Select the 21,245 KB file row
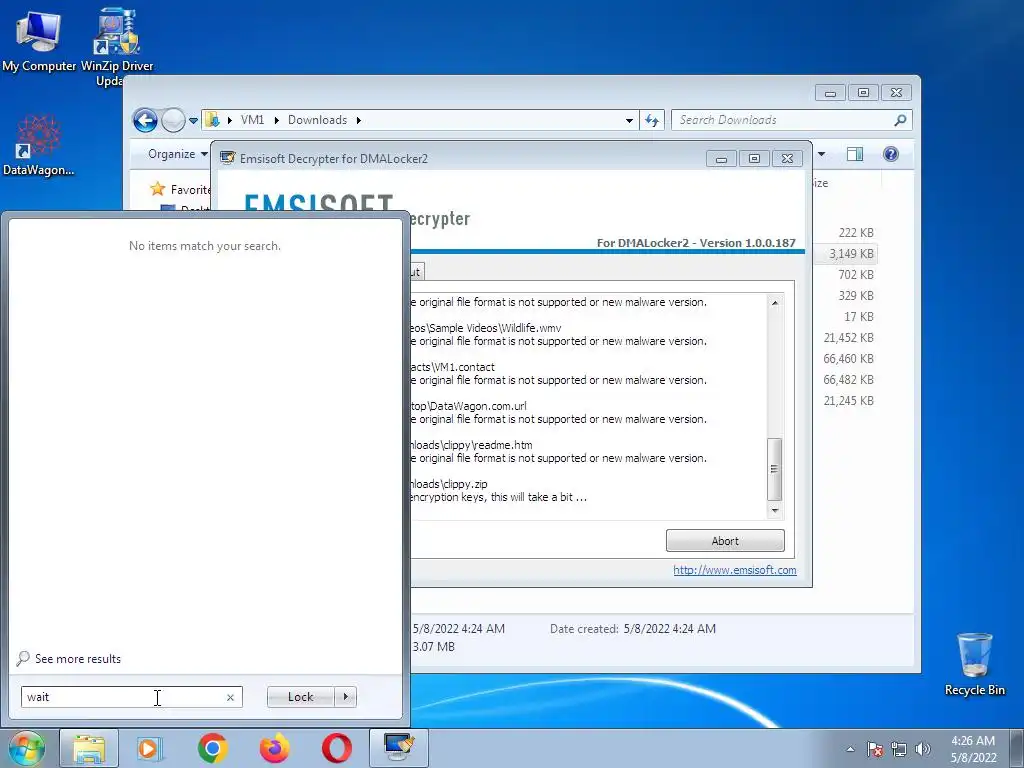Viewport: 1024px width, 768px height. (x=848, y=401)
